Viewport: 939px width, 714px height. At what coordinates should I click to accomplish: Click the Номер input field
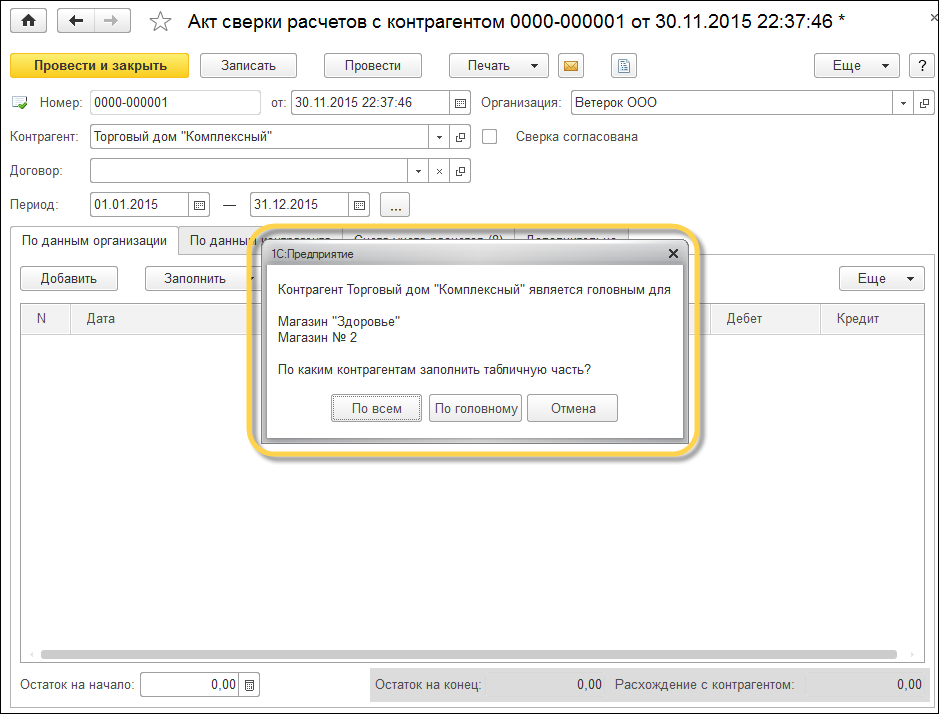tap(175, 103)
